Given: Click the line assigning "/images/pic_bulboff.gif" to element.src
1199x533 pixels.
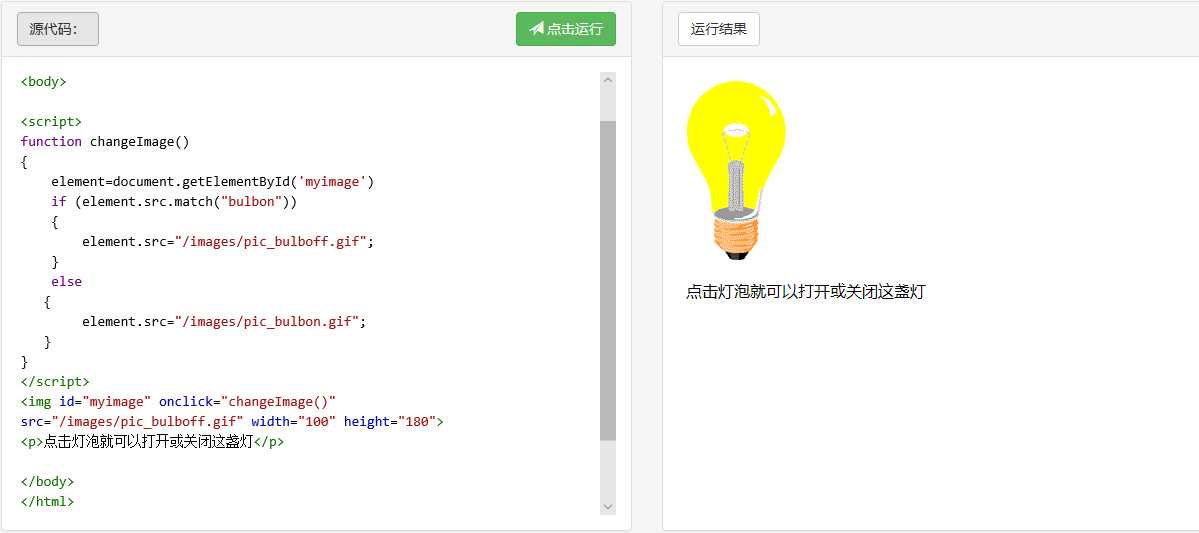Looking at the screenshot, I should pyautogui.click(x=228, y=242).
